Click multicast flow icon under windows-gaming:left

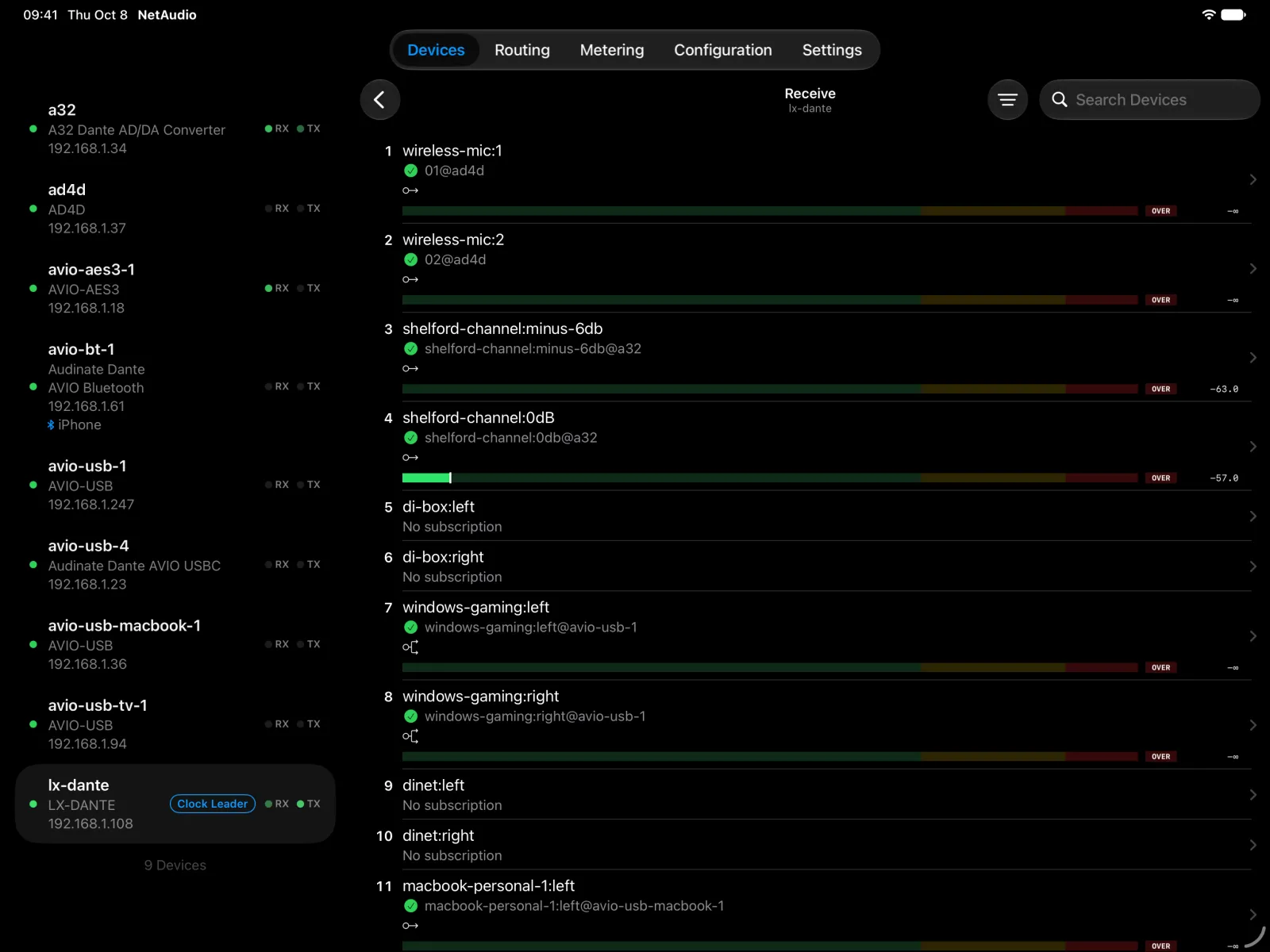coord(410,647)
